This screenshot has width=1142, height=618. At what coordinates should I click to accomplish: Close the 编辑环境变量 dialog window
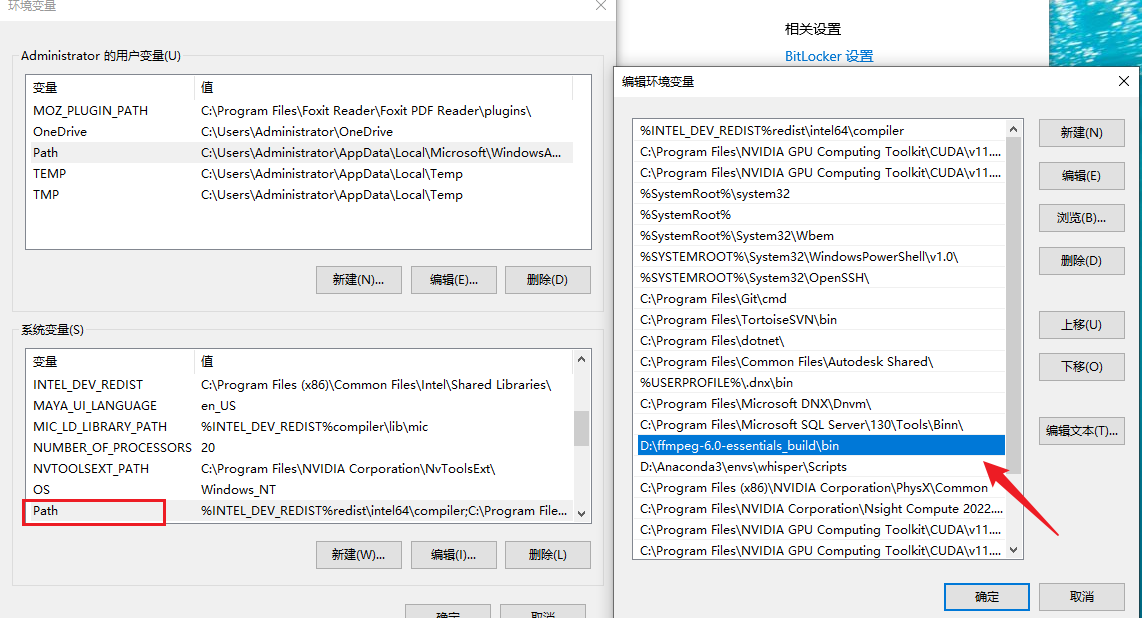1122,82
